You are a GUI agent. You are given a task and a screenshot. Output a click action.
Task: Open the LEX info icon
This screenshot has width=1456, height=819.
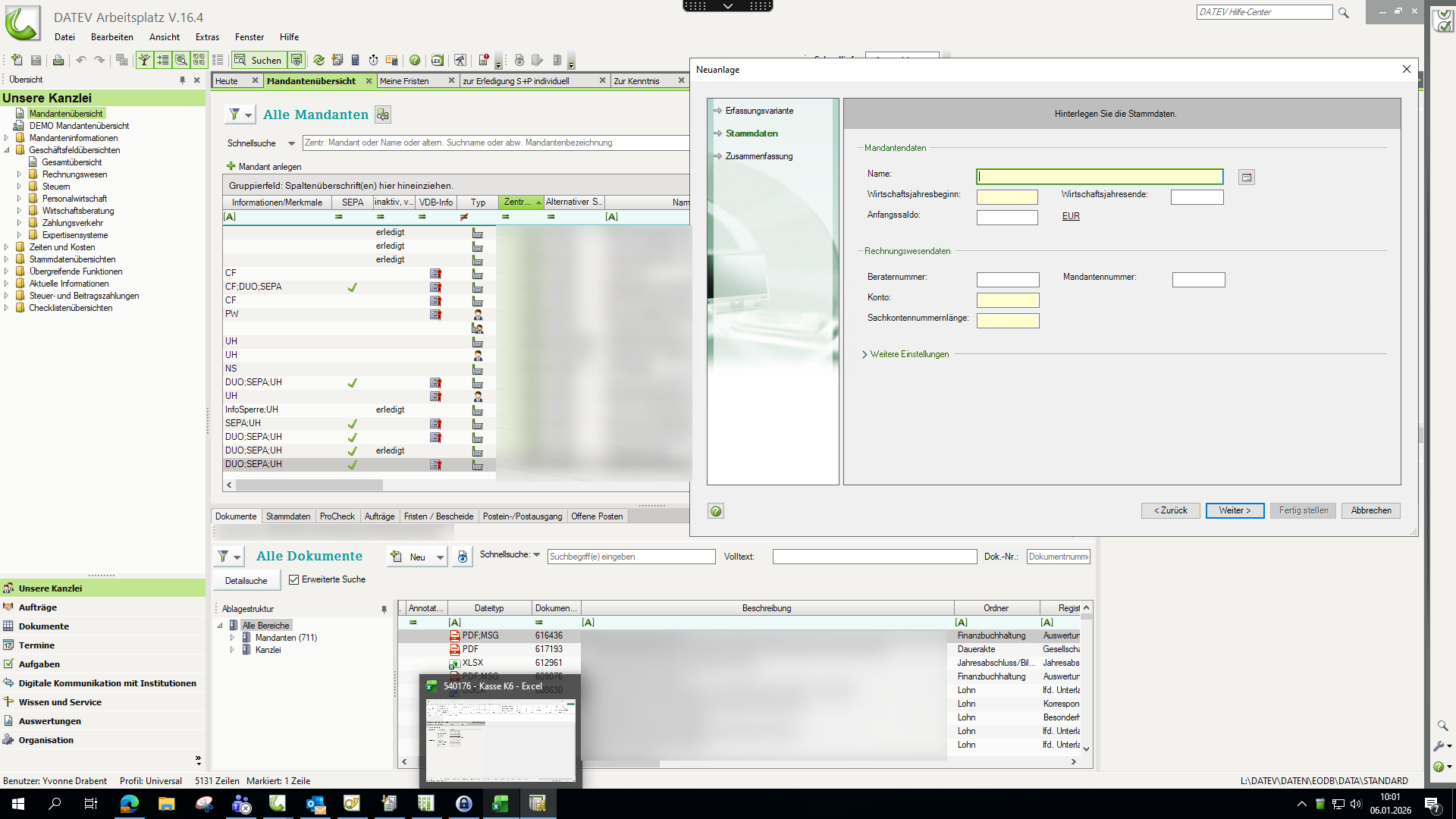click(437, 60)
